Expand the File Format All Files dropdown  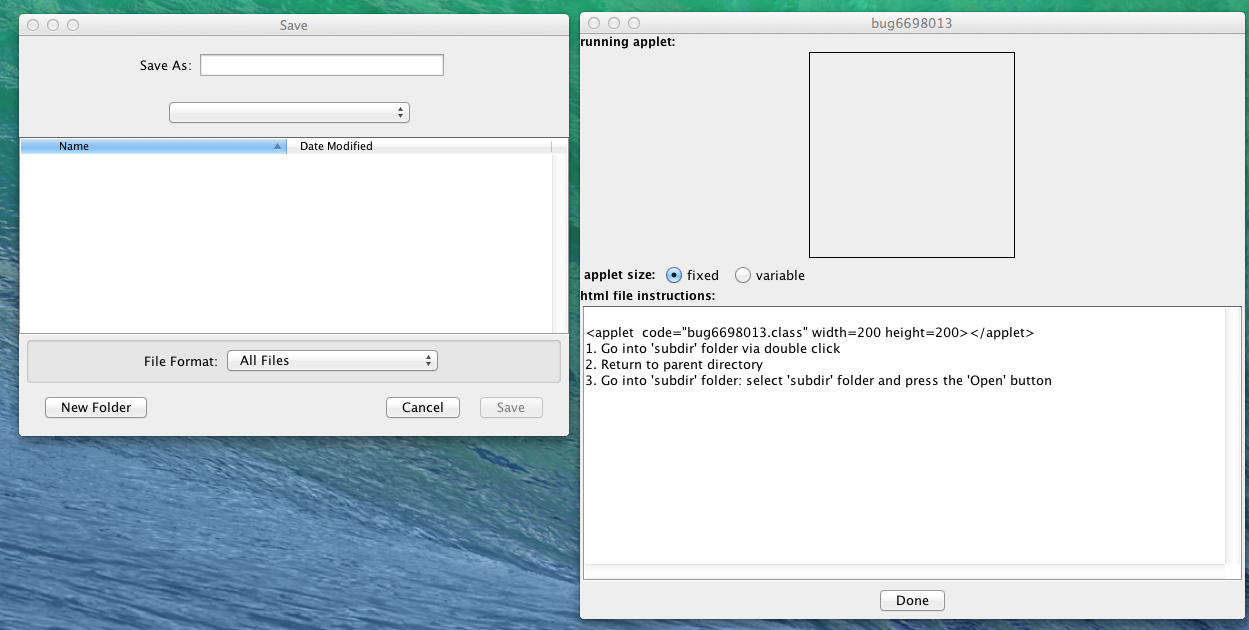[x=332, y=361]
